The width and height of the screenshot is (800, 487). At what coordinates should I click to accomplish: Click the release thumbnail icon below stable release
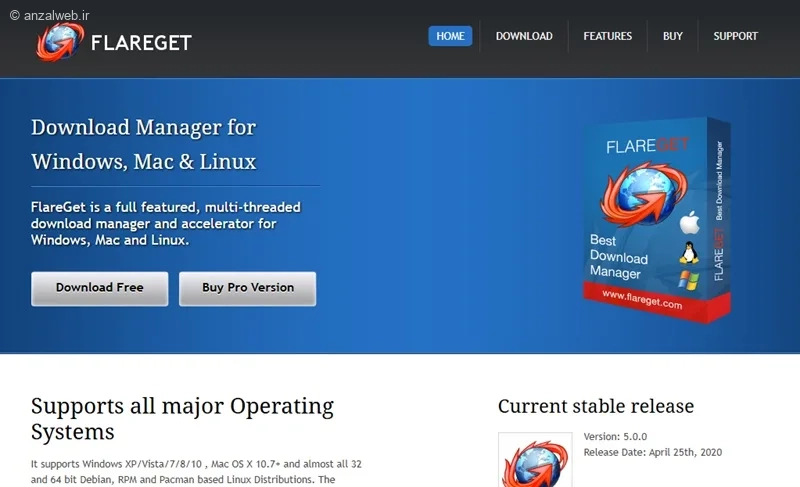535,459
